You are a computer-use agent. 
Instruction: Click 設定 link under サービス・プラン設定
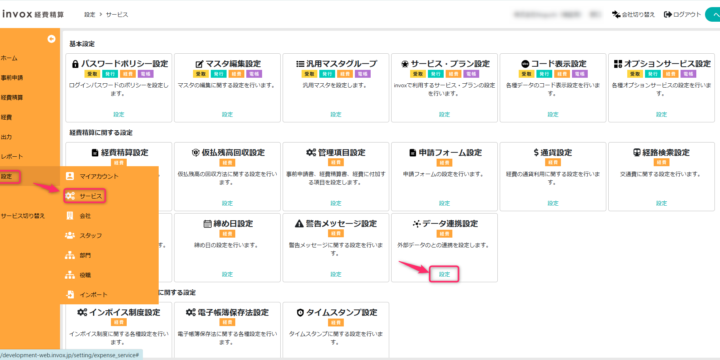point(444,114)
